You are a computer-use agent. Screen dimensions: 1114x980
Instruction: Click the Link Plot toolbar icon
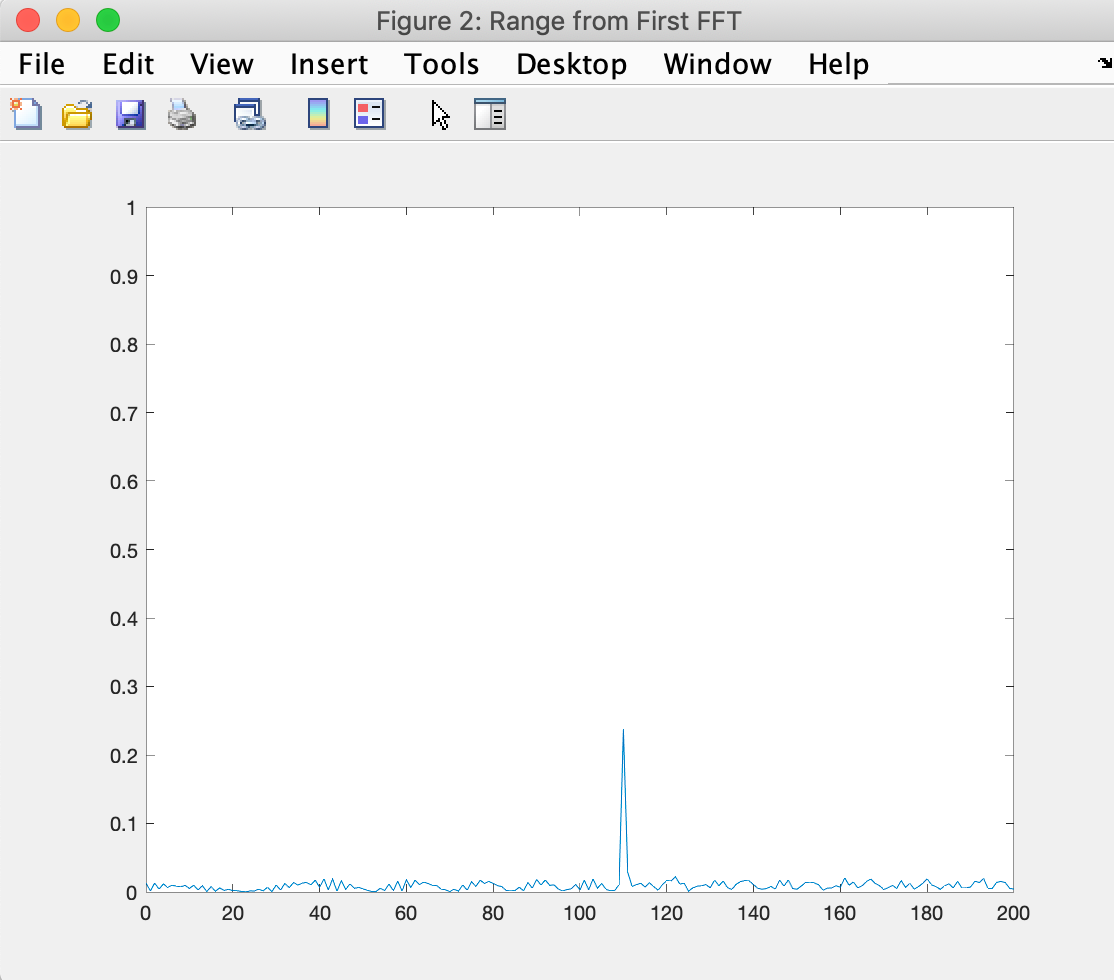coord(249,114)
